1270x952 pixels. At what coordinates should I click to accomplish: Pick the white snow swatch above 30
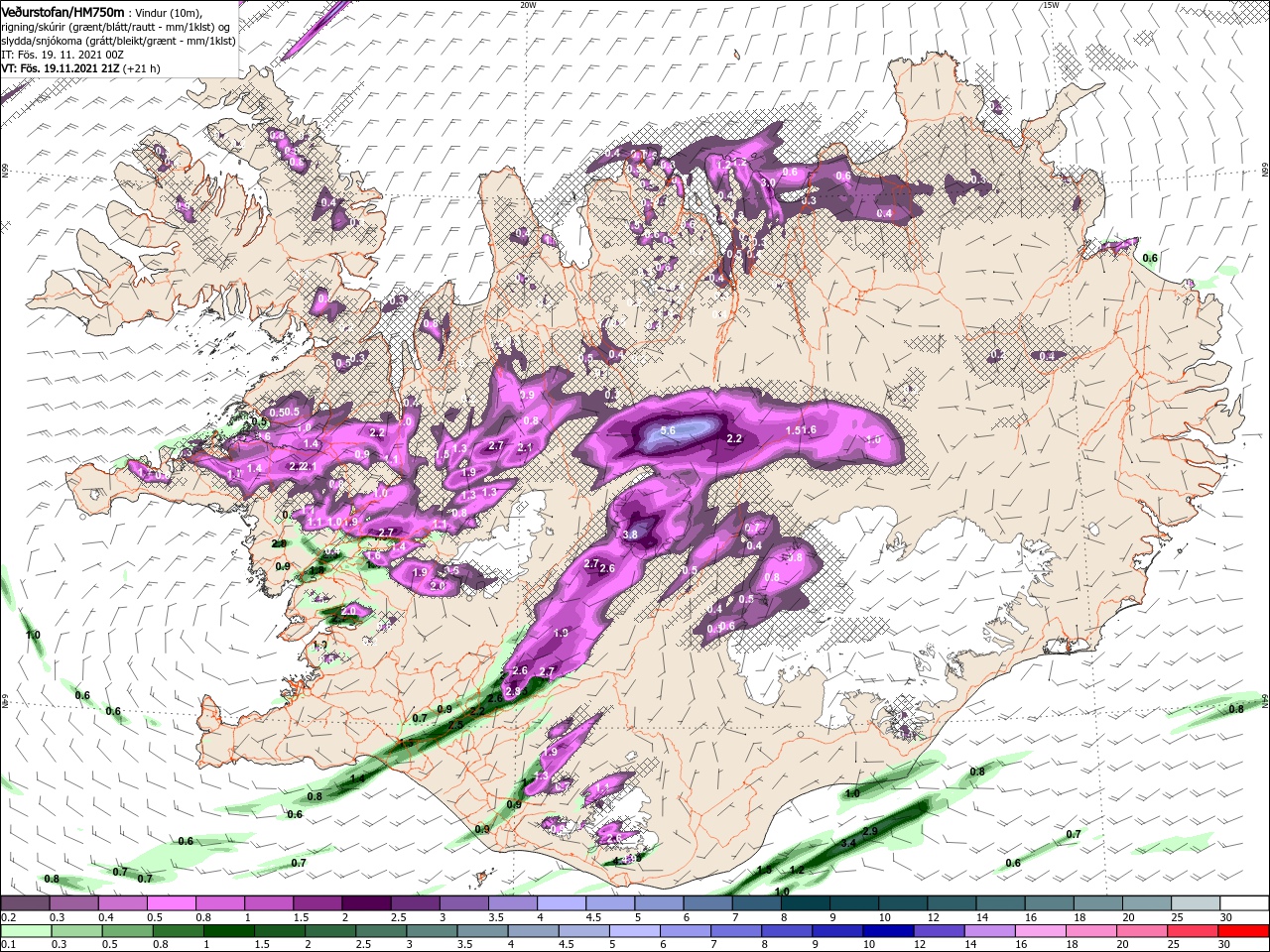[x=1244, y=903]
